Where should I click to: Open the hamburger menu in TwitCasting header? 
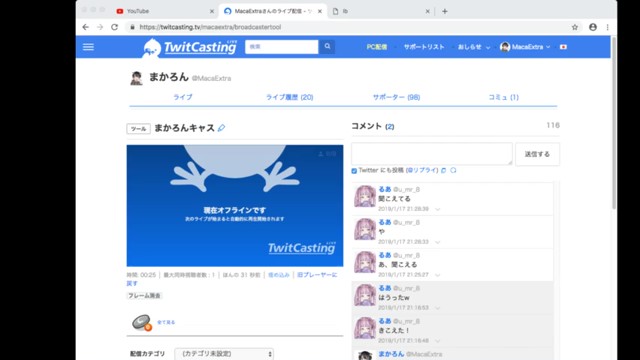[88, 47]
